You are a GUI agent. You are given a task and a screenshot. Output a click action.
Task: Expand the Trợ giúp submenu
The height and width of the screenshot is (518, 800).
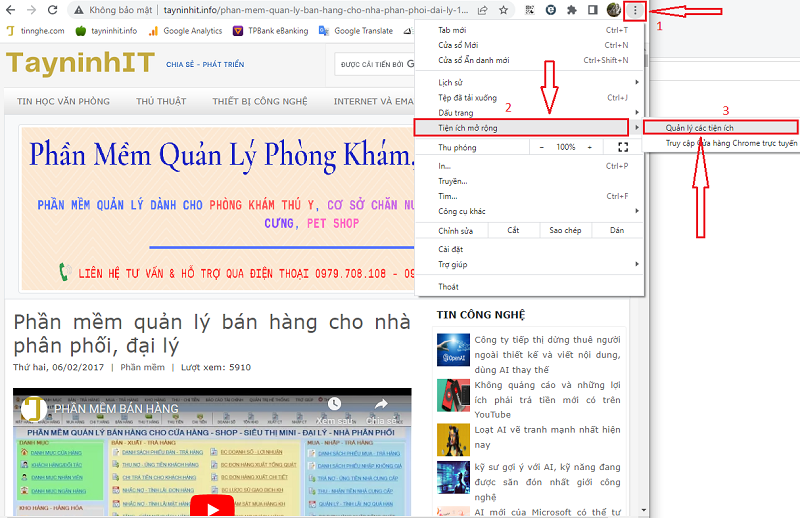[526, 264]
